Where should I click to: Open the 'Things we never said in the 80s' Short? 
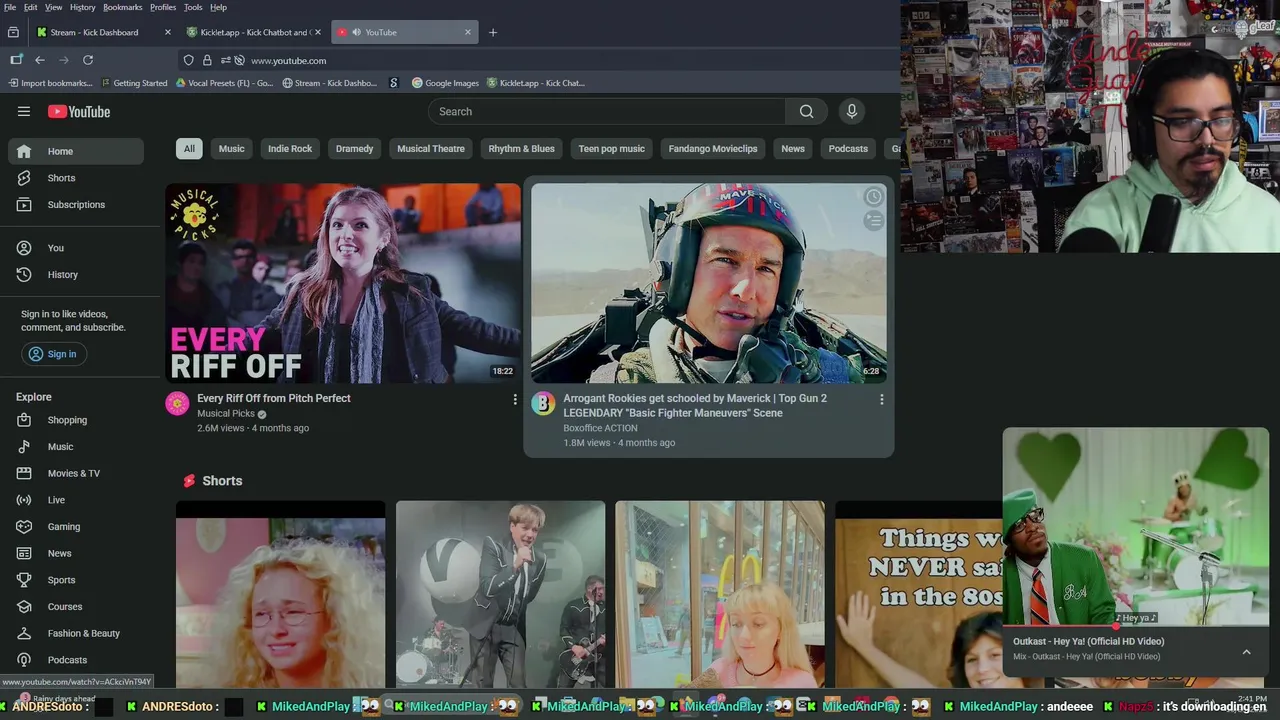pyautogui.click(x=919, y=594)
